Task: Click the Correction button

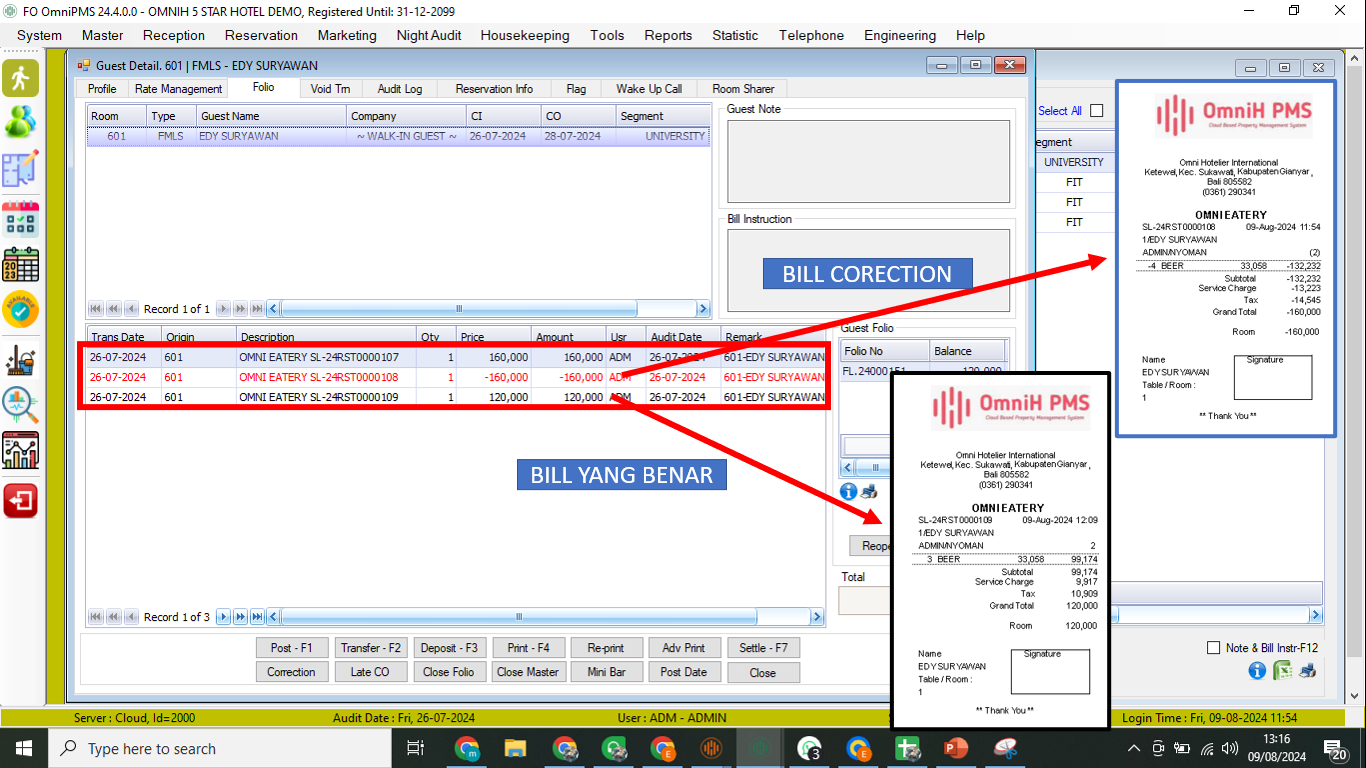Action: pos(291,672)
